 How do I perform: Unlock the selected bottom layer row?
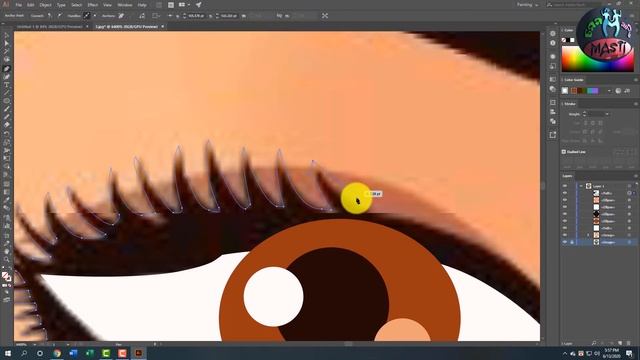point(572,242)
